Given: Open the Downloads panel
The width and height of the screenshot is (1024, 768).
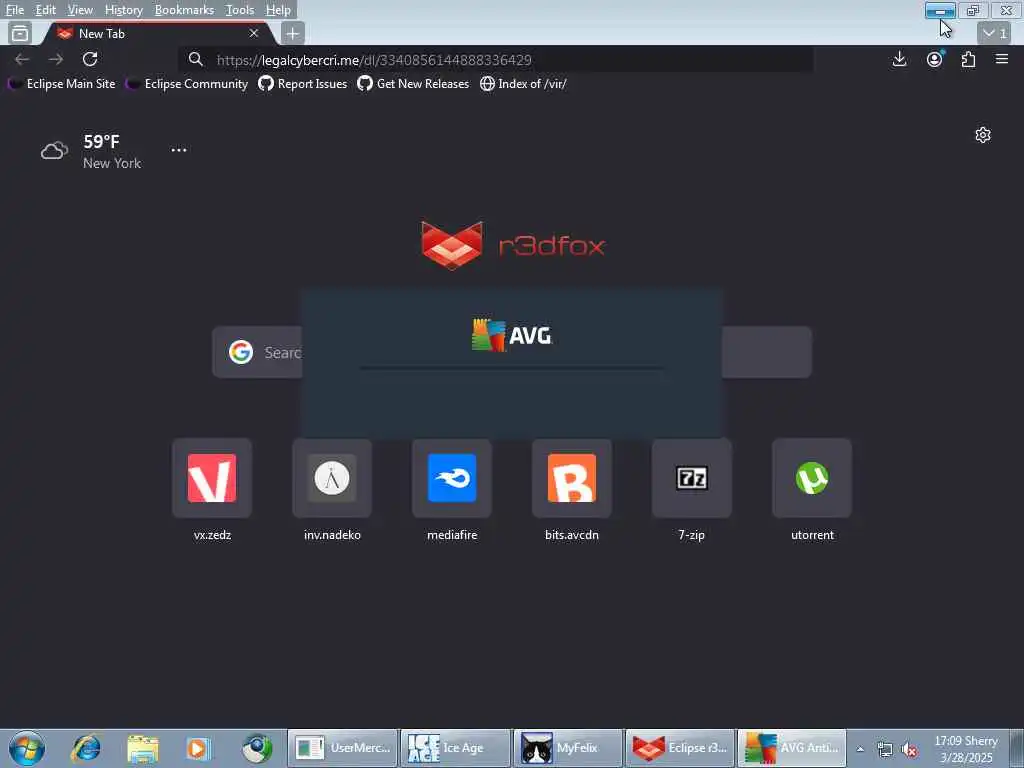Looking at the screenshot, I should (899, 59).
